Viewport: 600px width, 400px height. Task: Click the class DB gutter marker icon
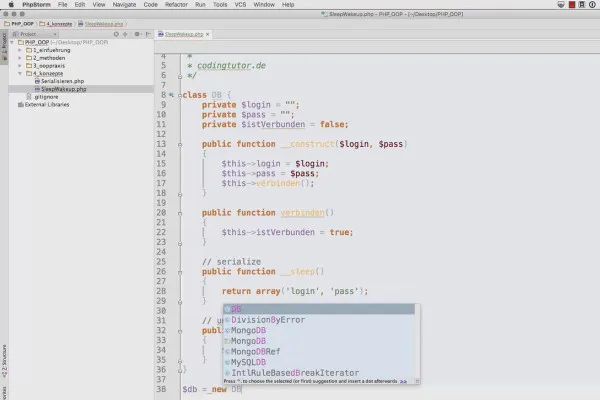[171, 95]
